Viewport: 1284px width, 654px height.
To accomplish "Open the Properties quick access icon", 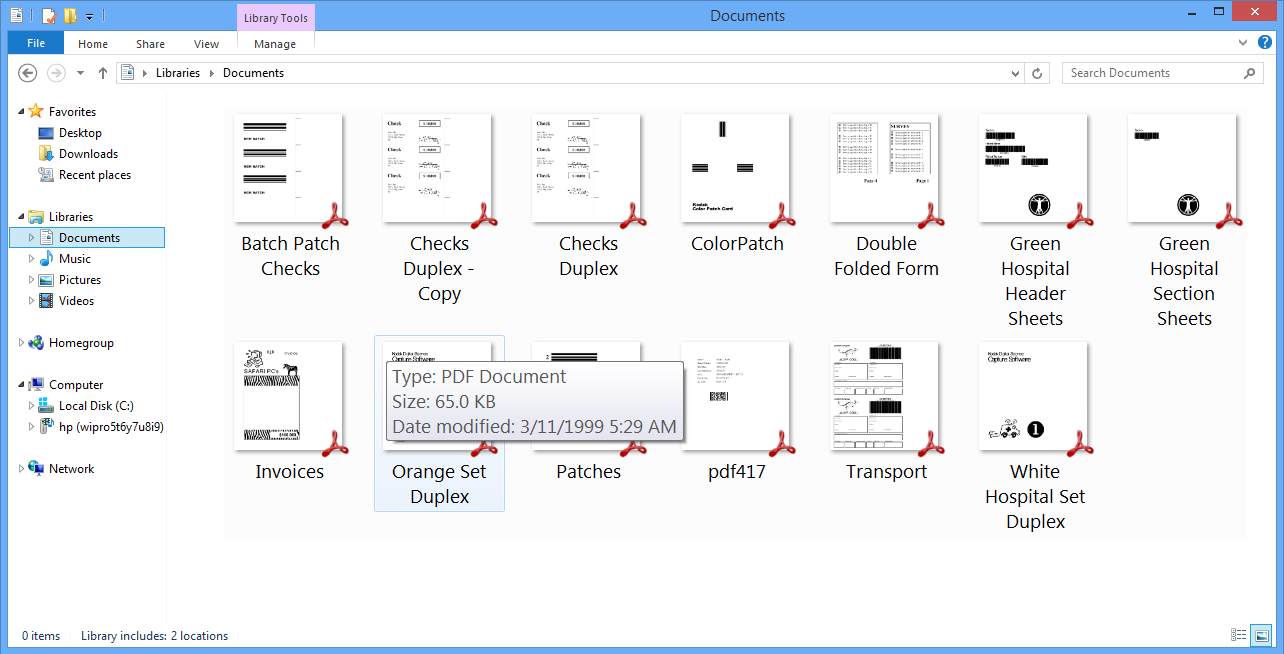I will 48,15.
